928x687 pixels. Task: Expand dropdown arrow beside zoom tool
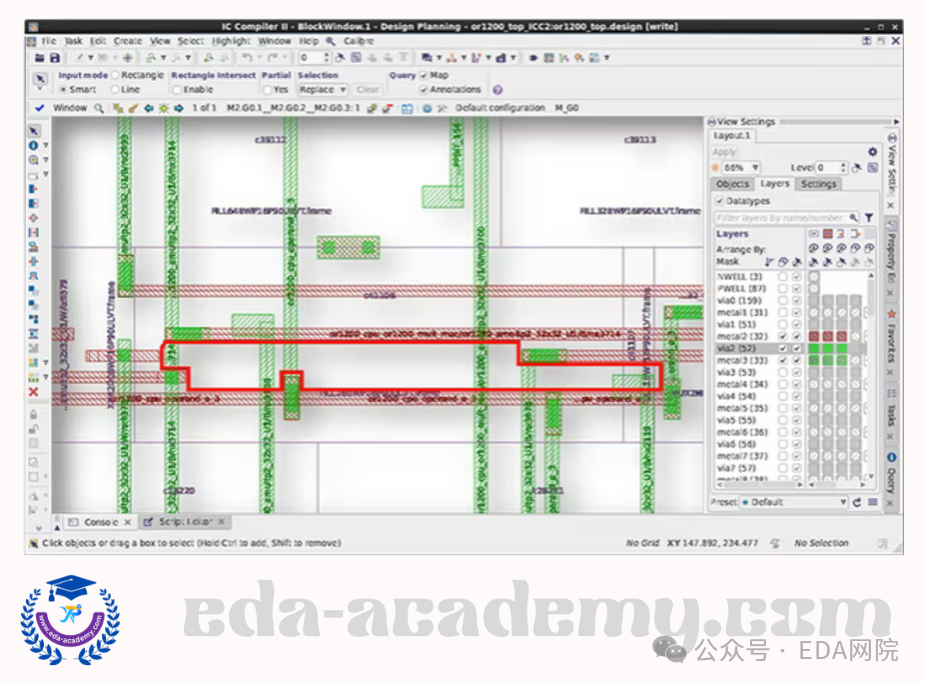46,160
